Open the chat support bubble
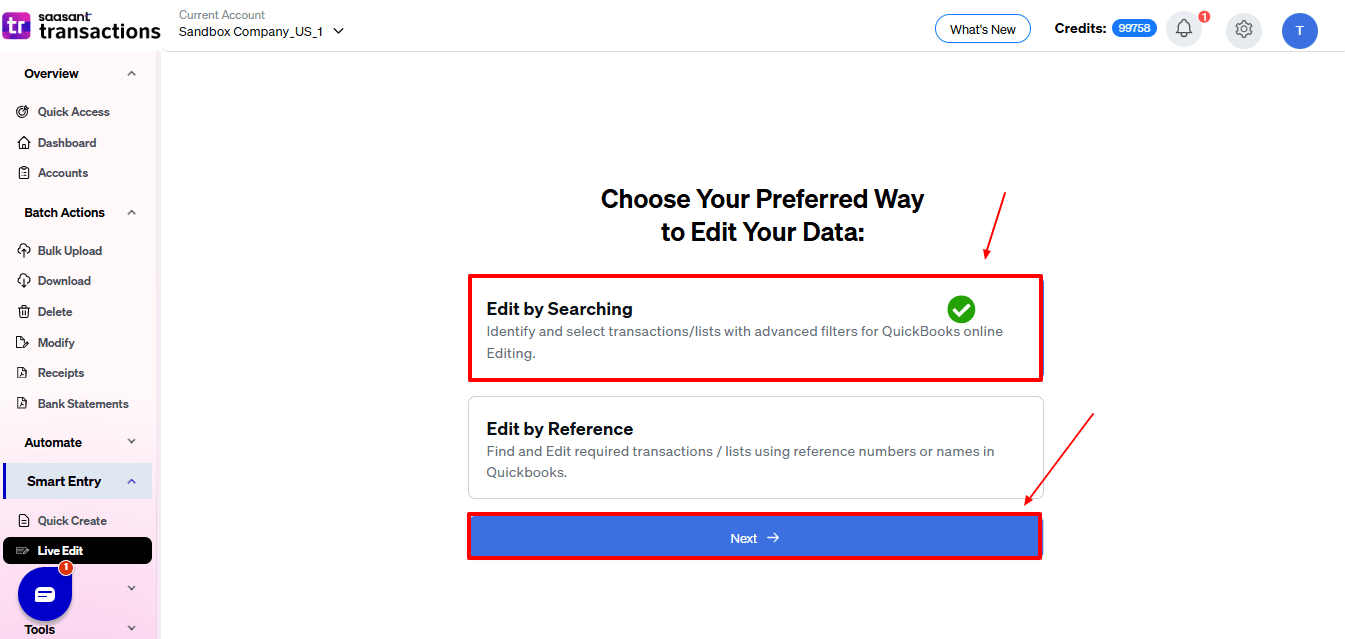This screenshot has width=1345, height=639. (43, 593)
